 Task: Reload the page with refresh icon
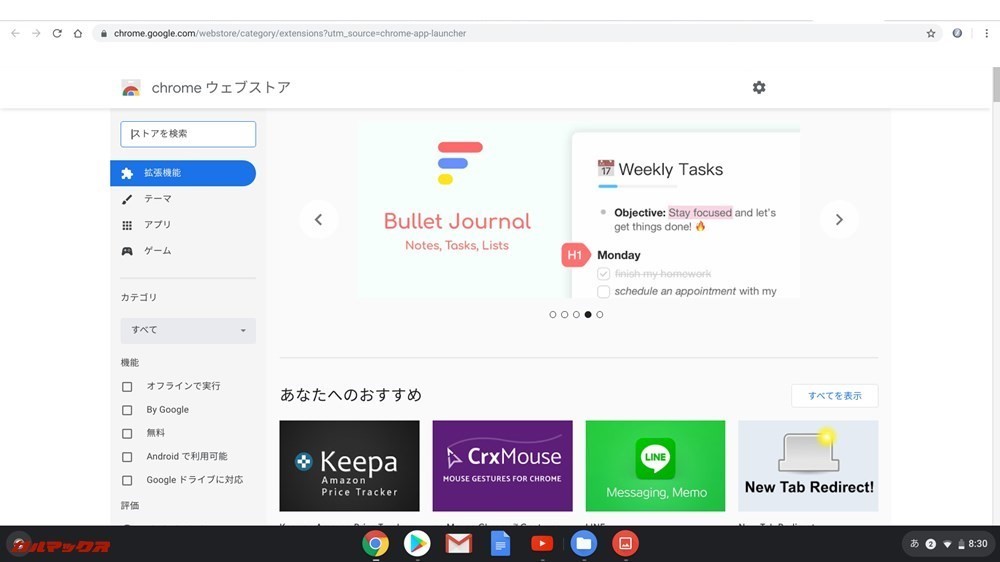point(57,33)
